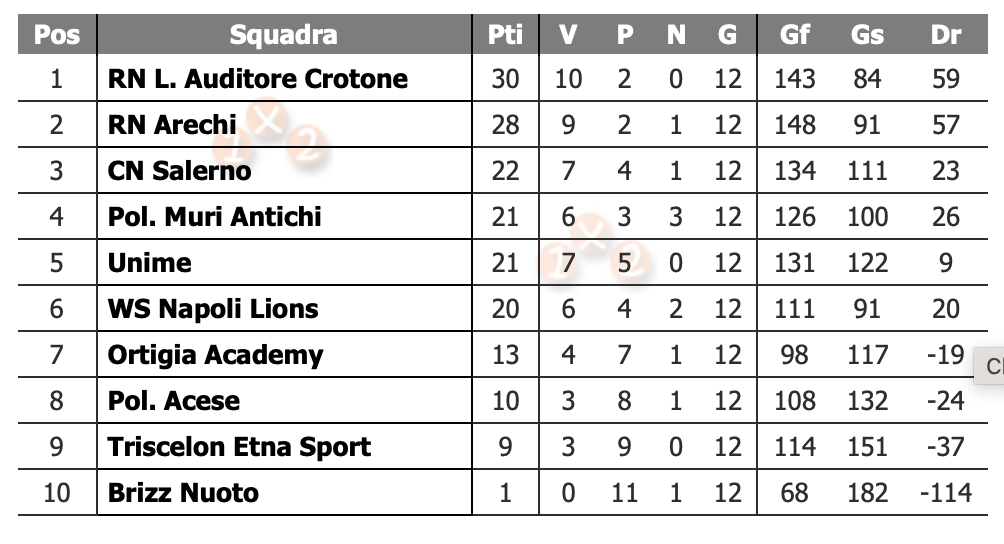1004x544 pixels.
Task: Click the Gs column header
Action: [x=867, y=35]
